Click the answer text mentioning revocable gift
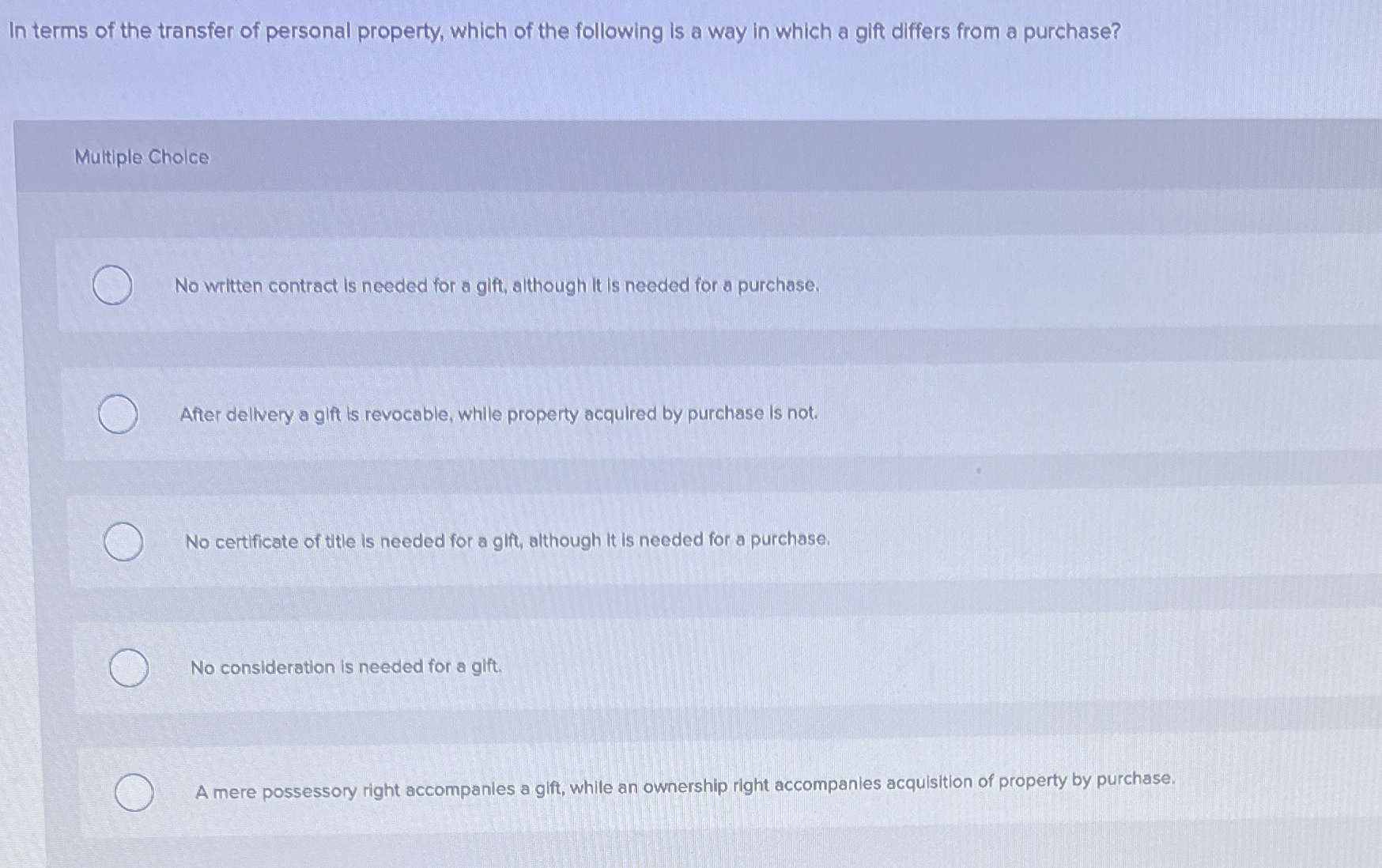The image size is (1382, 868). pos(498,413)
